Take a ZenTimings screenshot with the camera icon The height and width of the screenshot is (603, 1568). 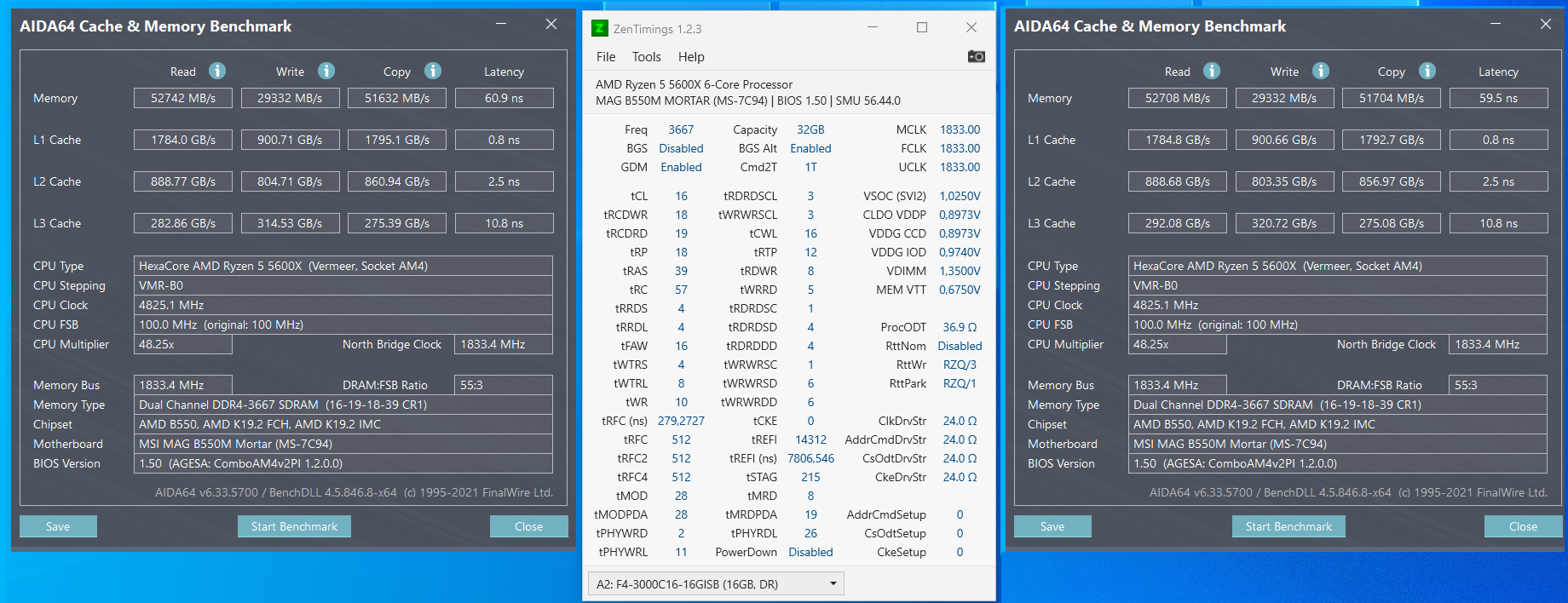[977, 56]
